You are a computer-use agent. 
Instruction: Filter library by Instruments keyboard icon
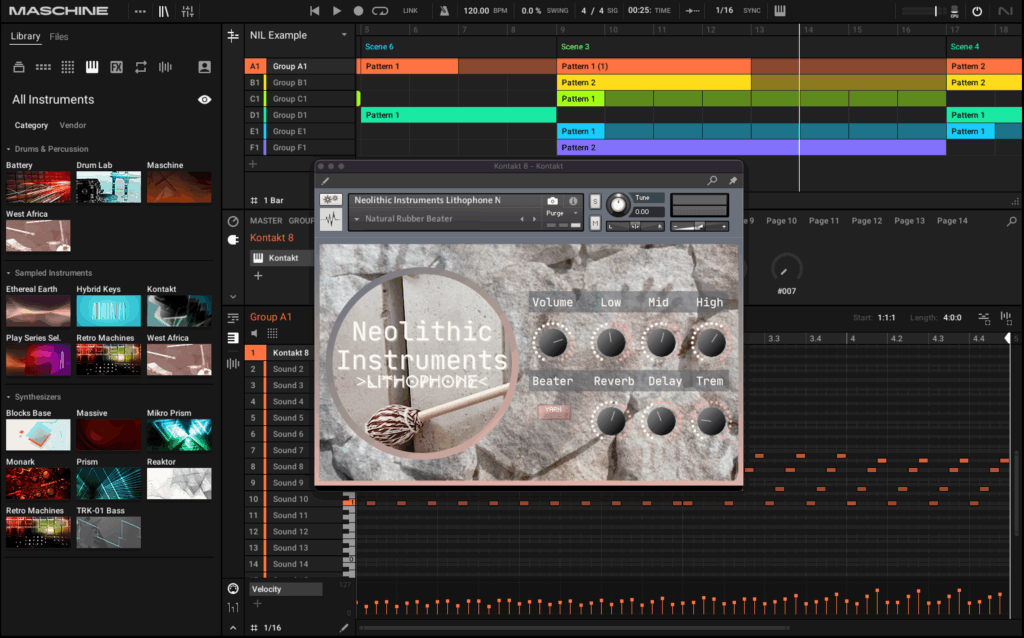(x=92, y=67)
